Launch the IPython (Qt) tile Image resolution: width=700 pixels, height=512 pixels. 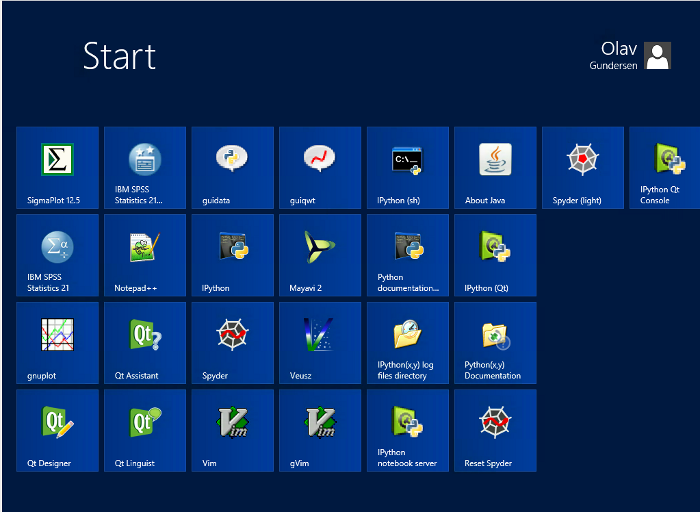pos(495,255)
